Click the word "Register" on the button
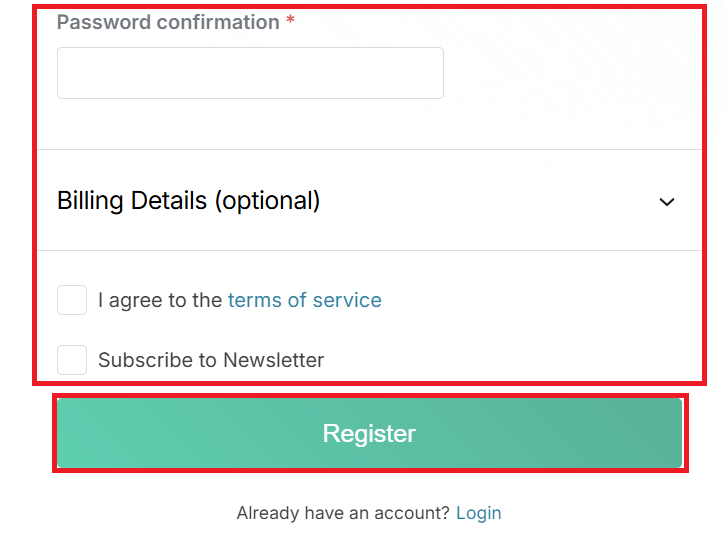The width and height of the screenshot is (726, 536). click(x=369, y=433)
